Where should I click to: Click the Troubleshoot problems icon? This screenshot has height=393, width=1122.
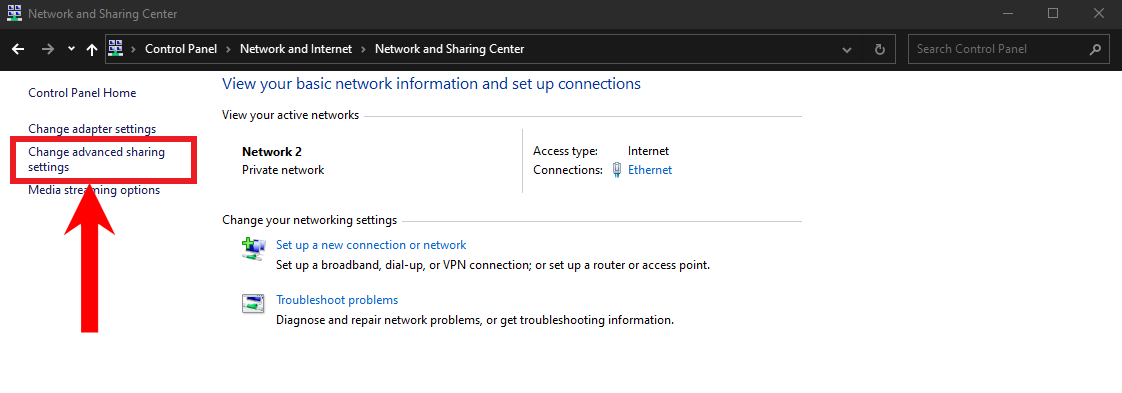(253, 303)
